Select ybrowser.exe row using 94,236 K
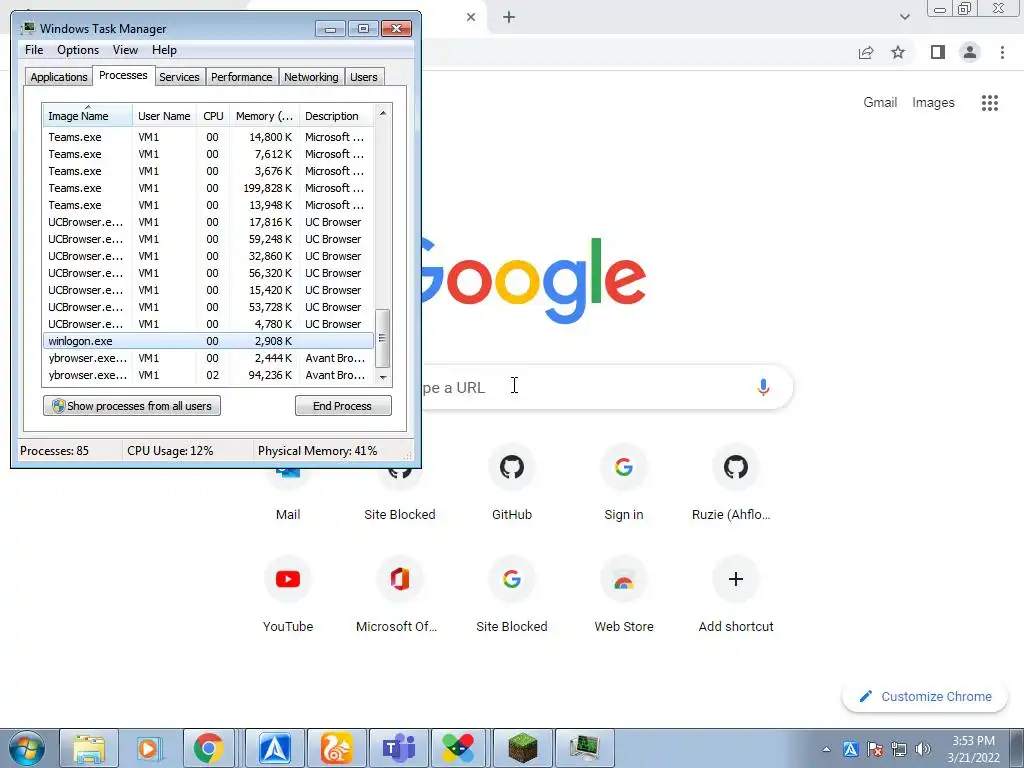 pyautogui.click(x=208, y=375)
